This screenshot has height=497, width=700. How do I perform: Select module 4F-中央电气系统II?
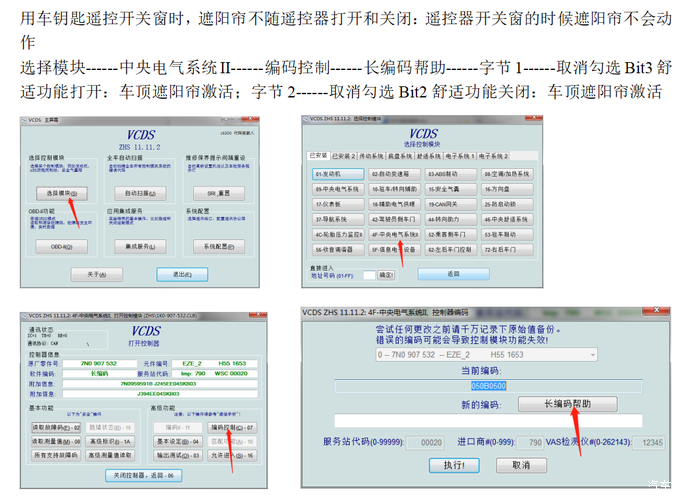394,235
